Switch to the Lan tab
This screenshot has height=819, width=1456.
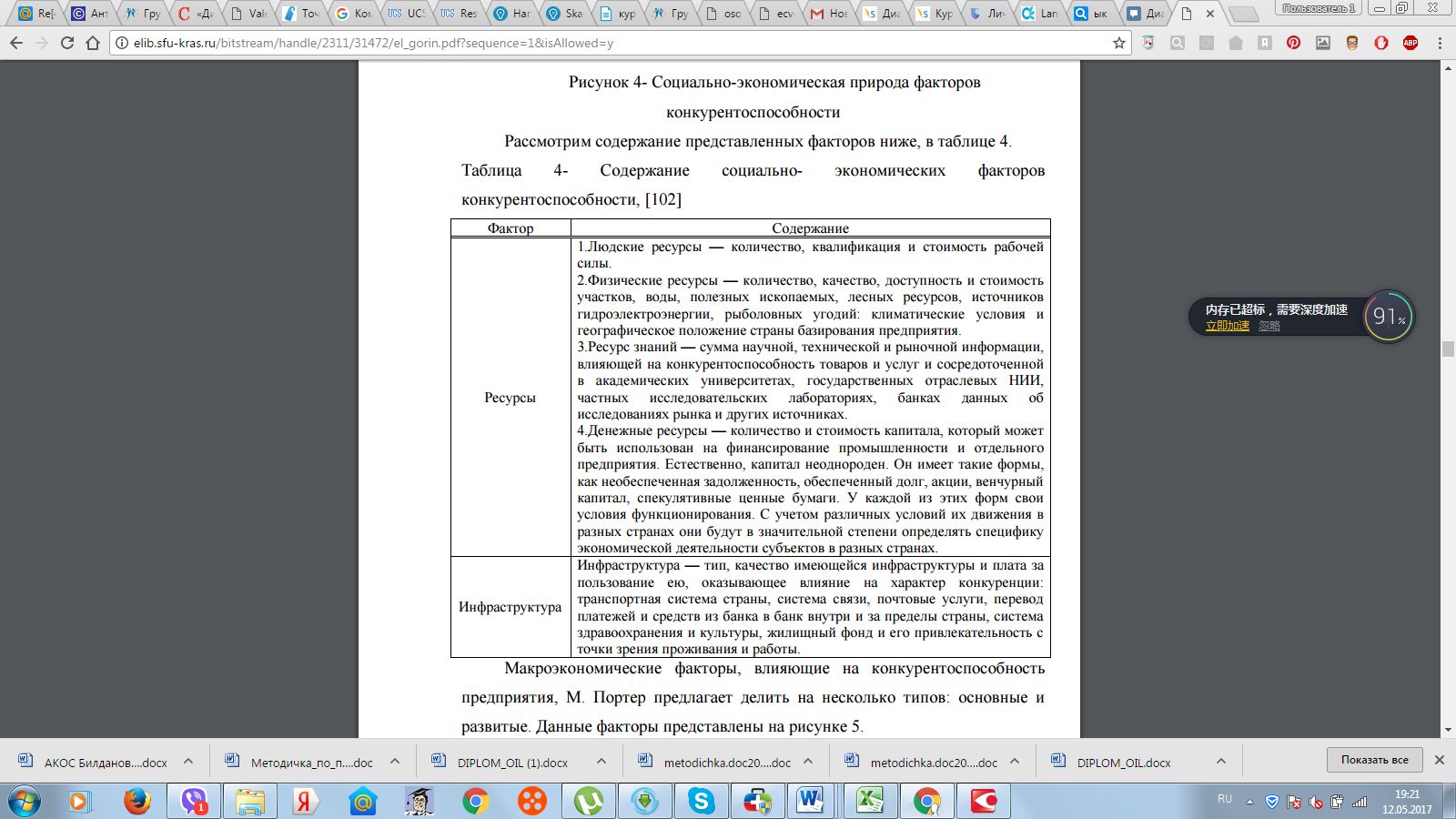click(x=1041, y=14)
